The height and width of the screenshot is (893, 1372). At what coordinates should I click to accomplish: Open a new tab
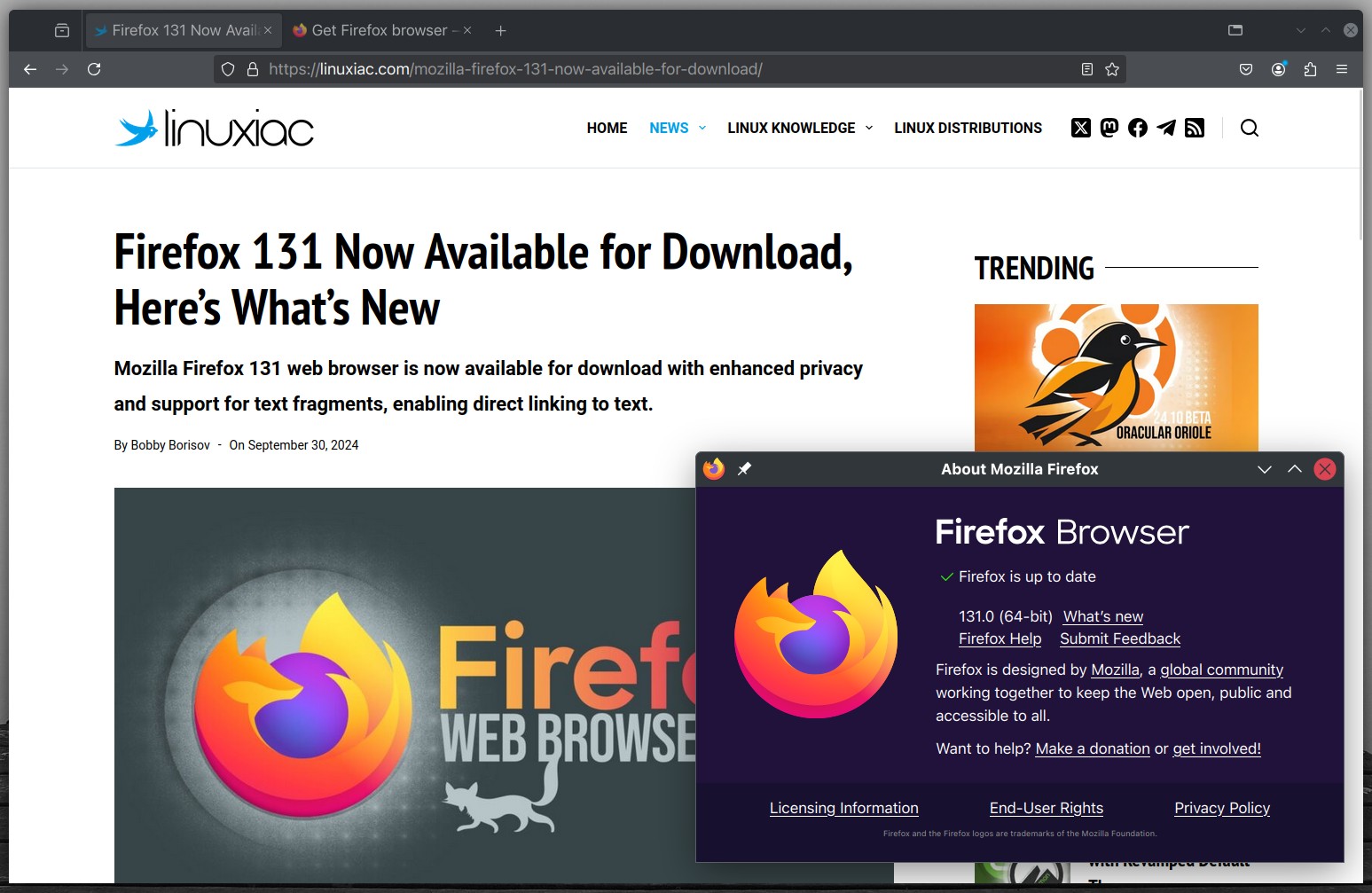[x=500, y=30]
